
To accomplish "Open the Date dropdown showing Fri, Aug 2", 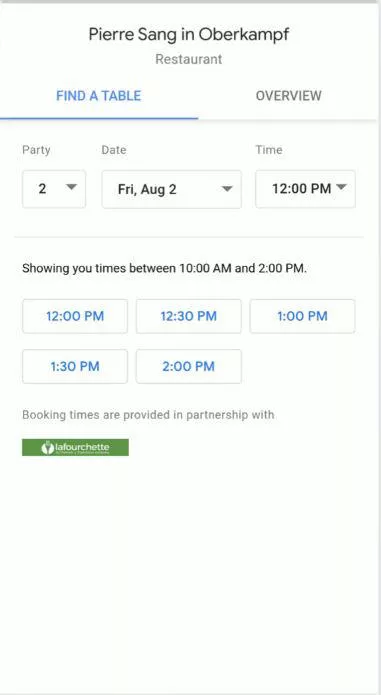I will 171,189.
